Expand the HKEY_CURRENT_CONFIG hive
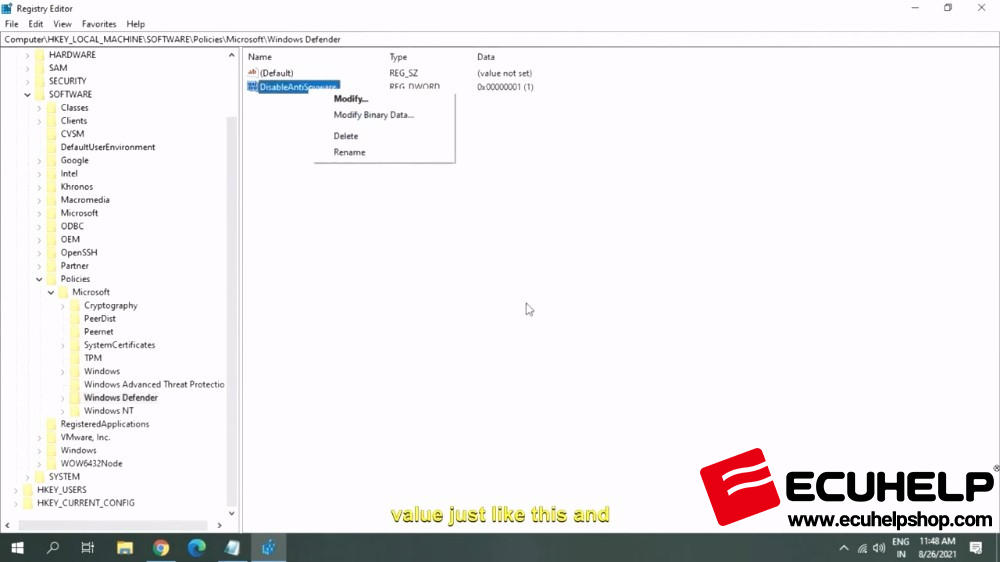1000x562 pixels. click(x=16, y=503)
